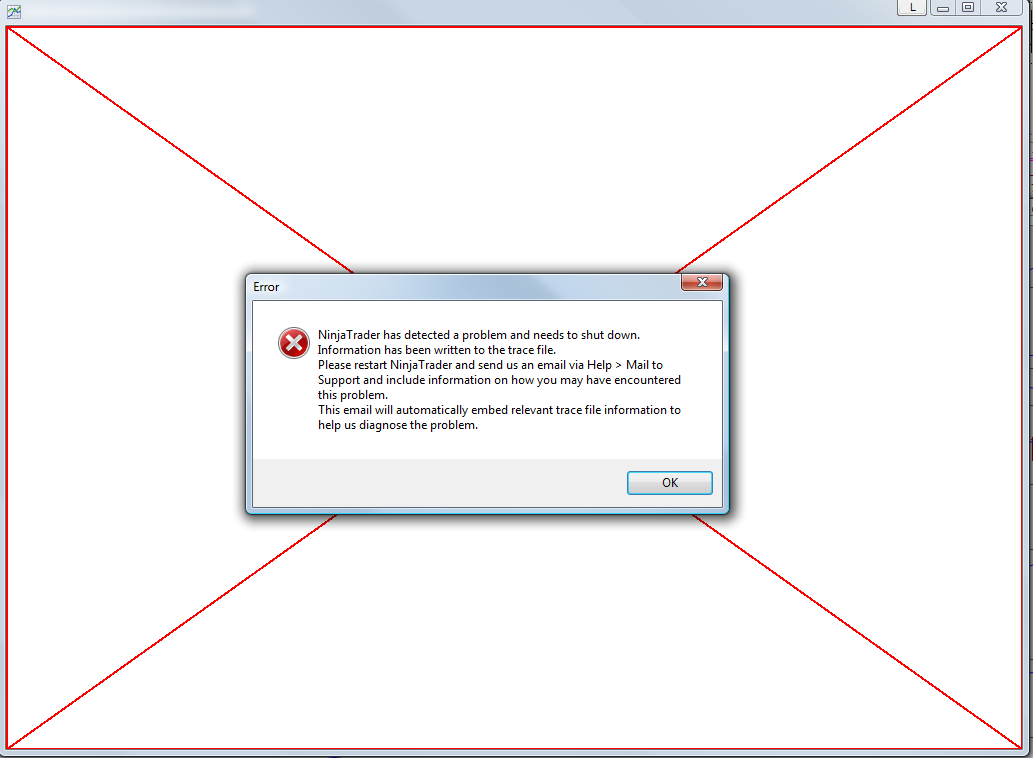Click the "This email will automatically embed" line
This screenshot has height=758, width=1033.
coord(499,410)
